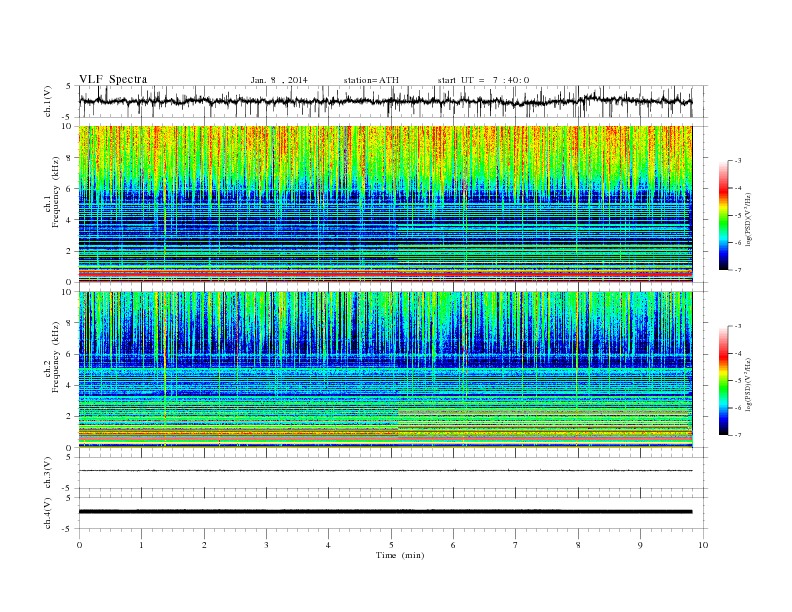The width and height of the screenshot is (792, 612).
Task: Click the thick ch.4 voltage trace
Action: [385, 512]
